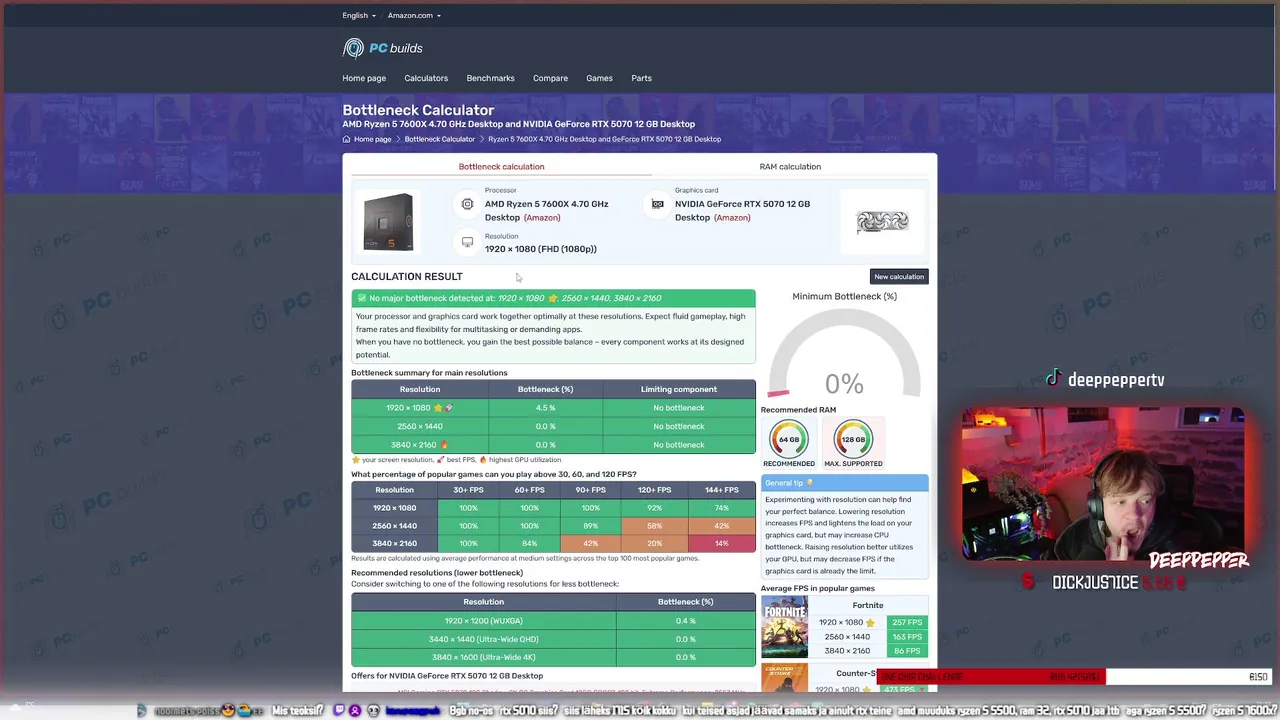Click the green checkmark in no-bottleneck banner

tap(362, 298)
